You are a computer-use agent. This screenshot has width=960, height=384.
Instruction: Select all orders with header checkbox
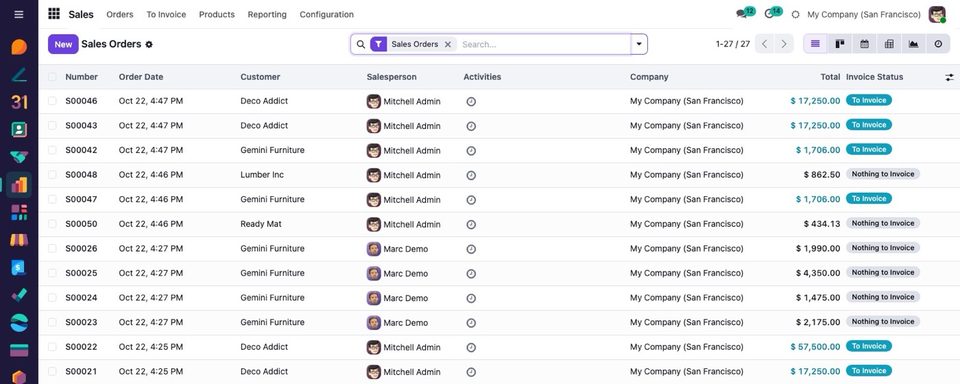click(52, 77)
